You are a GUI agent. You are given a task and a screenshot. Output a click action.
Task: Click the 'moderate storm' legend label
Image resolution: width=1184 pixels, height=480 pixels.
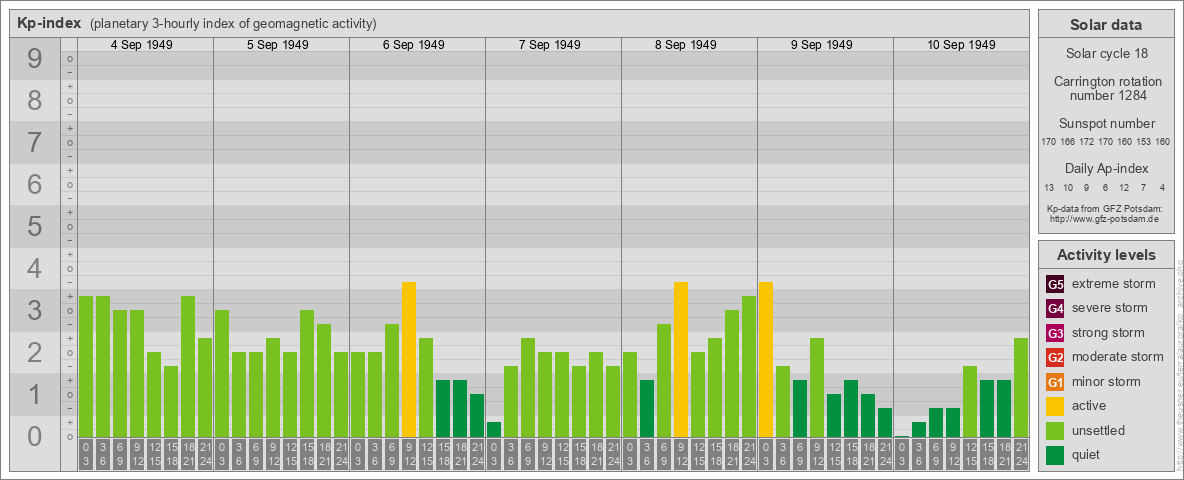coord(1118,357)
